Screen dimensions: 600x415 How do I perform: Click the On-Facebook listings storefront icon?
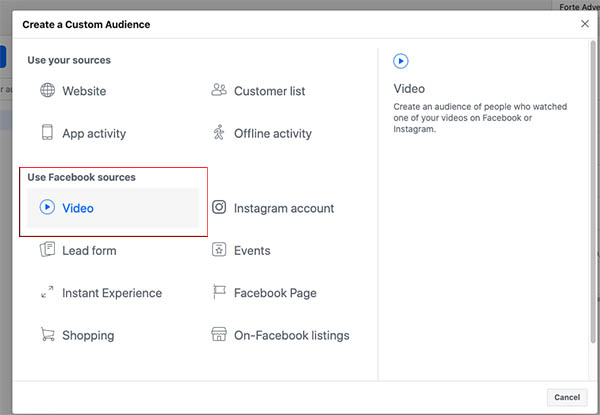[x=219, y=334]
